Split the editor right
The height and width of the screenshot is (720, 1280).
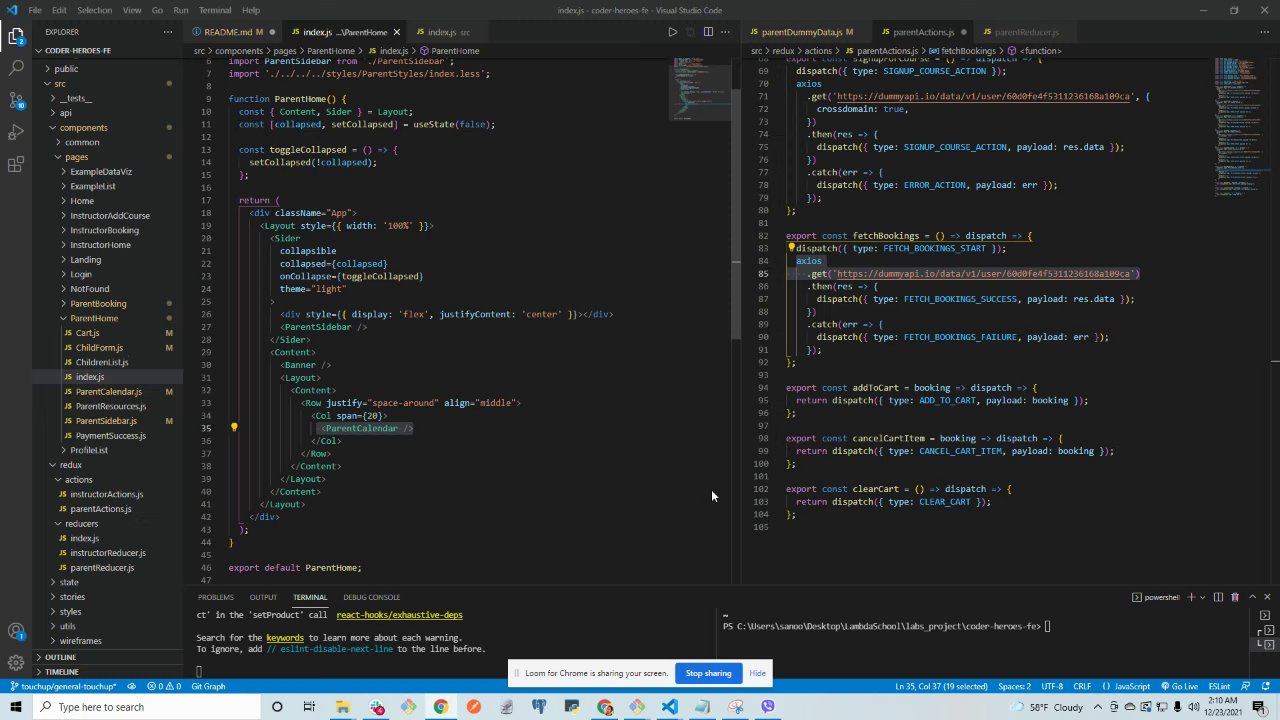coord(708,32)
